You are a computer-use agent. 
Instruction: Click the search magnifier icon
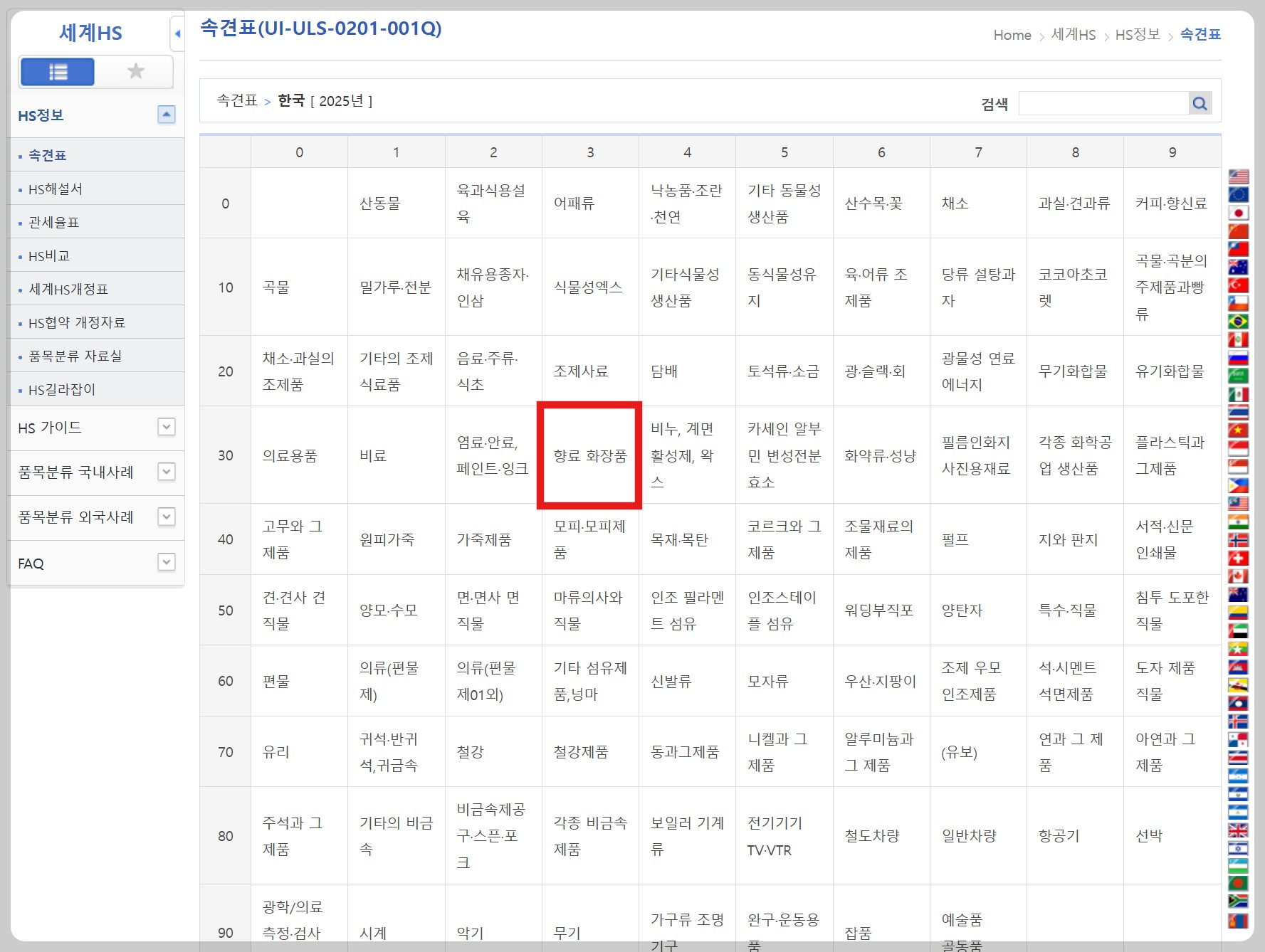[x=1200, y=102]
